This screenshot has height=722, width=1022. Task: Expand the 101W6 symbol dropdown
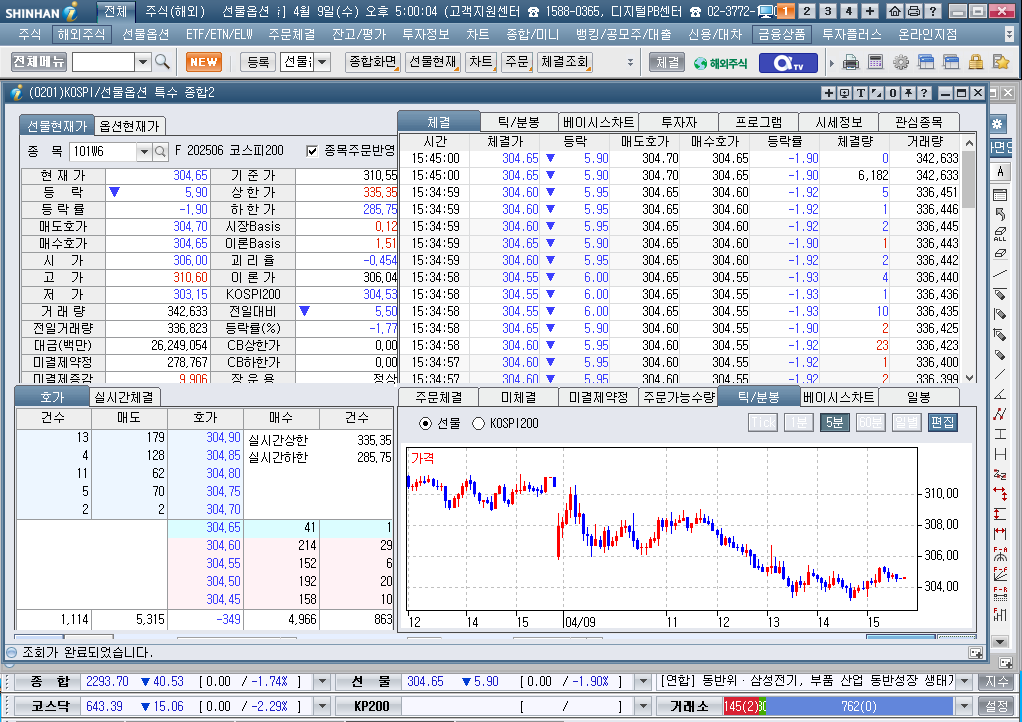pyautogui.click(x=144, y=152)
